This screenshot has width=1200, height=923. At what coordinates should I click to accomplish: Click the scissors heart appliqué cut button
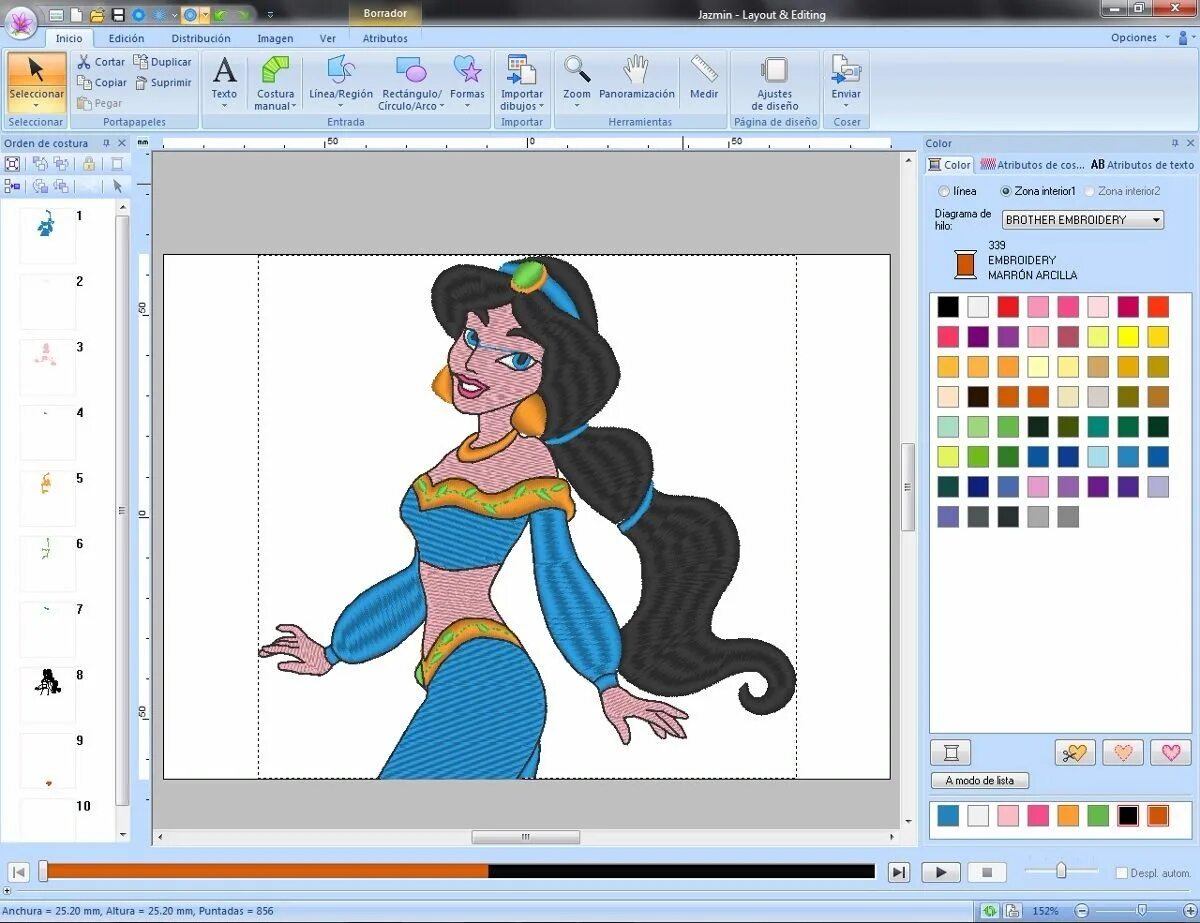[x=1075, y=752]
